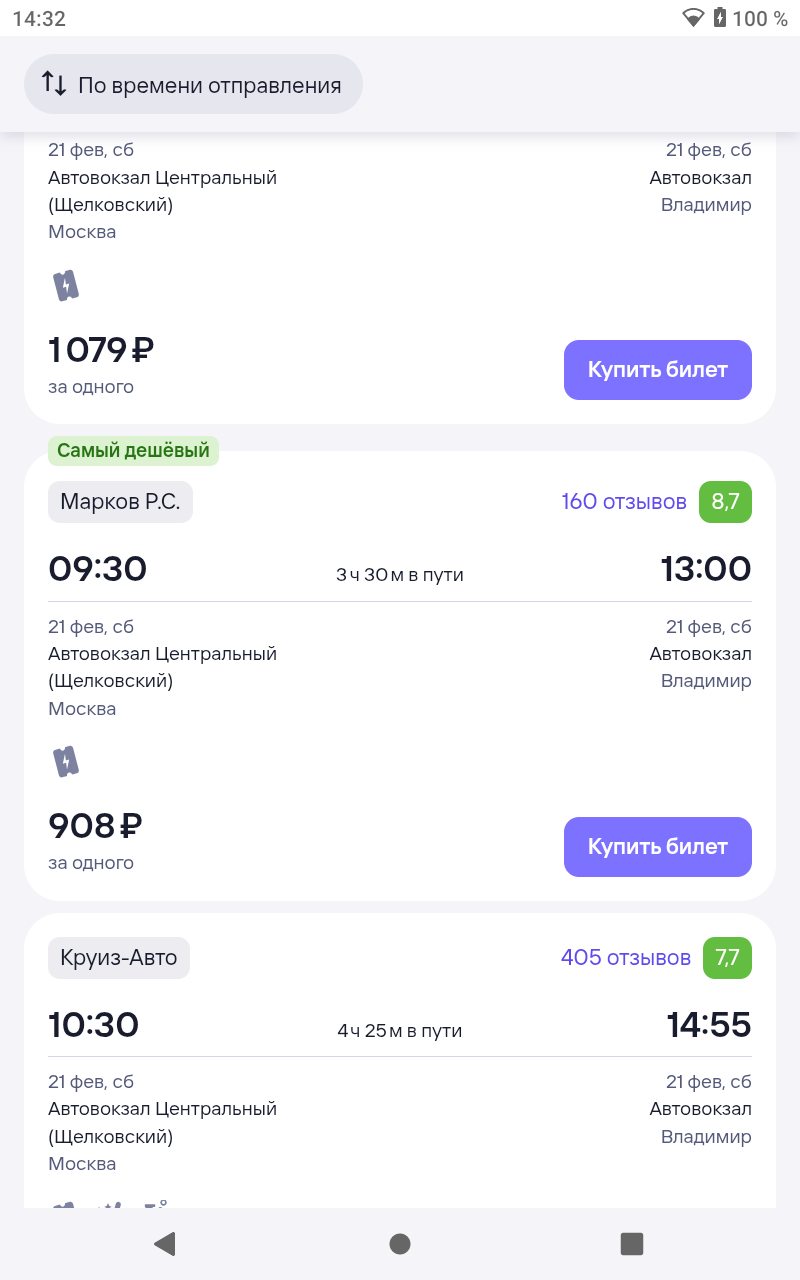Select the Марков Р.С. carrier label

click(120, 502)
